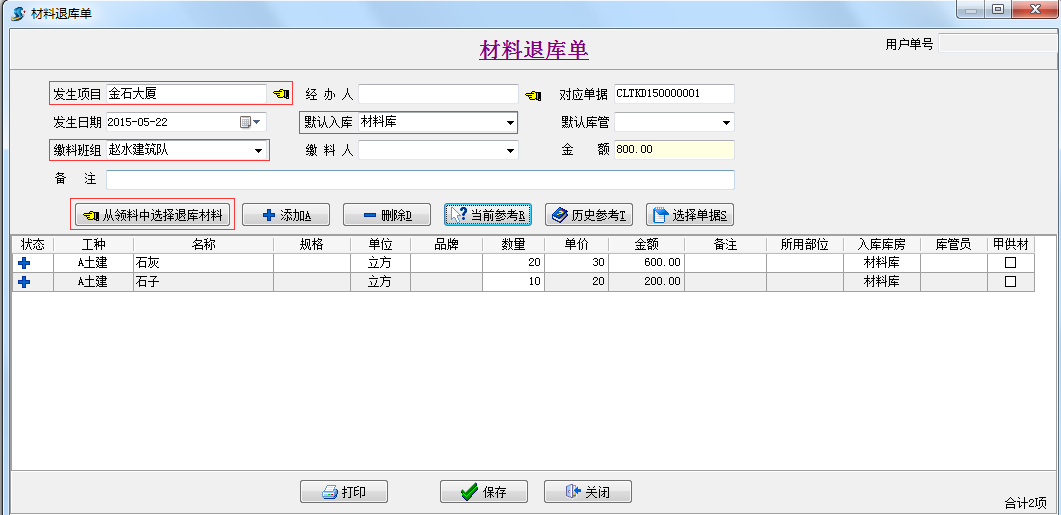Click the blue plus icon in 石灰 row

point(25,262)
